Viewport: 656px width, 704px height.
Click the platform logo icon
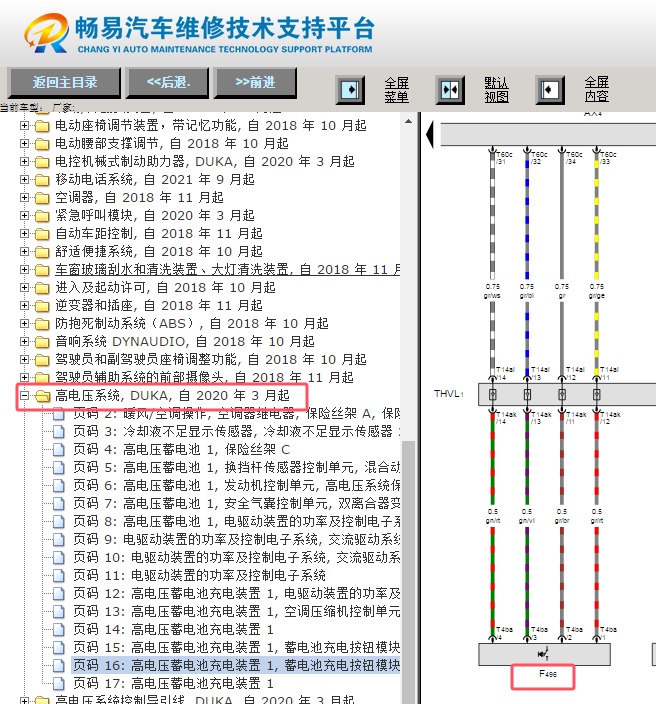point(47,33)
